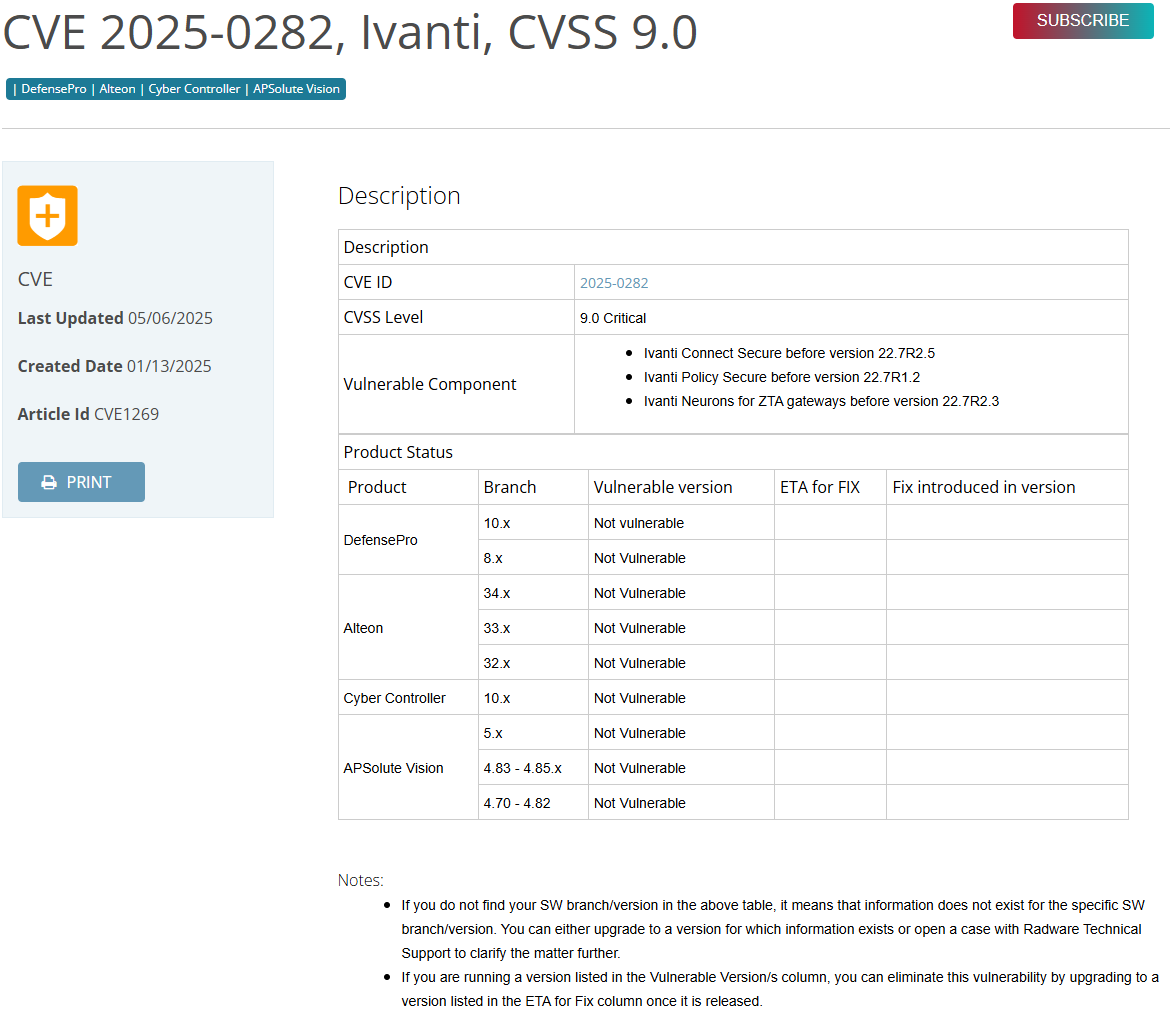The image size is (1173, 1021).
Task: Click the '9.0 Critical' CVSS value
Action: pyautogui.click(x=613, y=318)
